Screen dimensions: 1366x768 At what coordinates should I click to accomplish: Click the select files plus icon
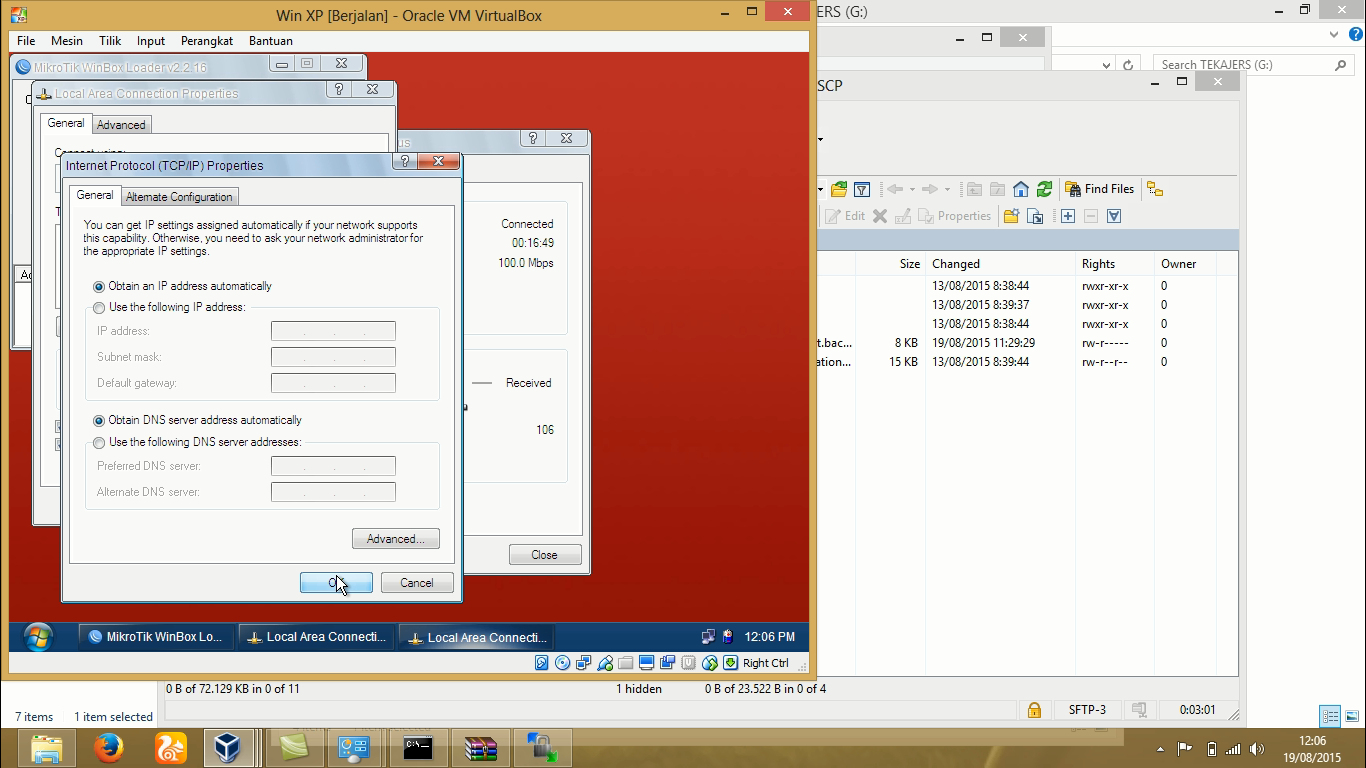click(1068, 216)
